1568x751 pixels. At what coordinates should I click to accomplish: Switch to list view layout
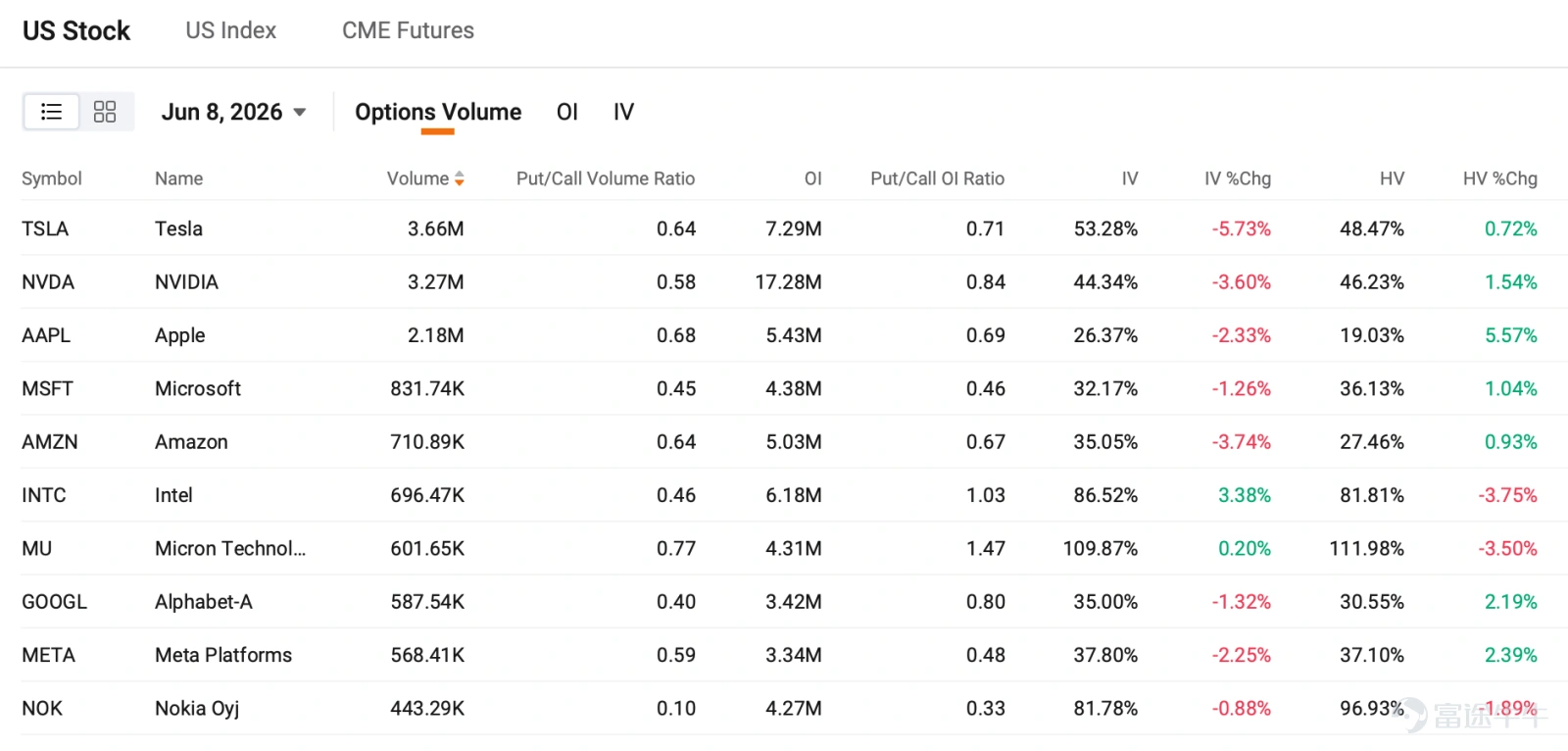(x=51, y=112)
